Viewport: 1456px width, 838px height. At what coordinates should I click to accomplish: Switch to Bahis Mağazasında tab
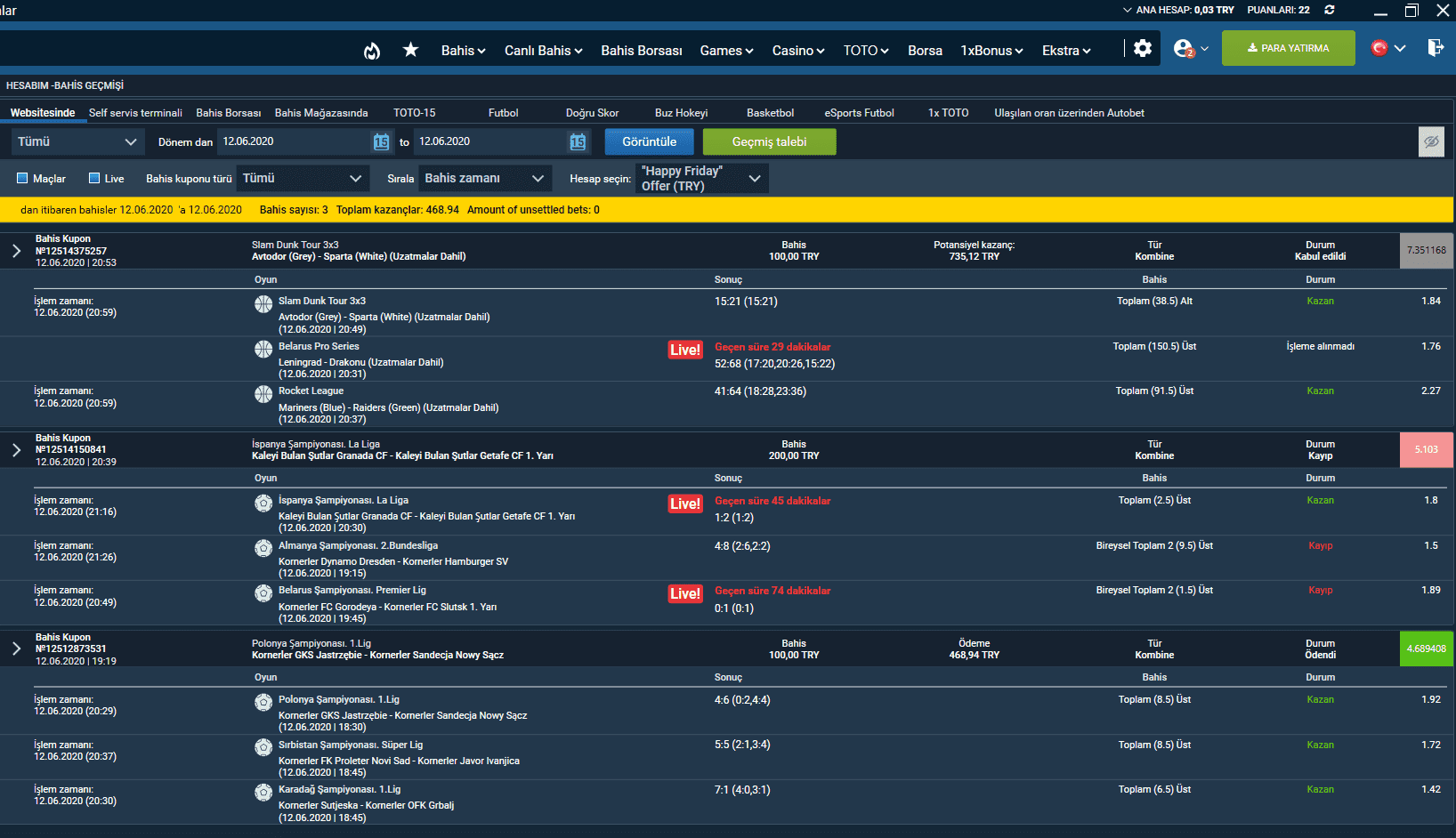pos(321,113)
